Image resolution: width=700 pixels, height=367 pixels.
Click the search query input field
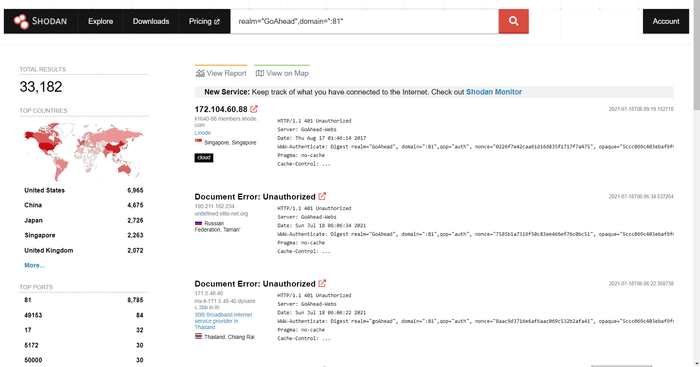click(x=364, y=21)
